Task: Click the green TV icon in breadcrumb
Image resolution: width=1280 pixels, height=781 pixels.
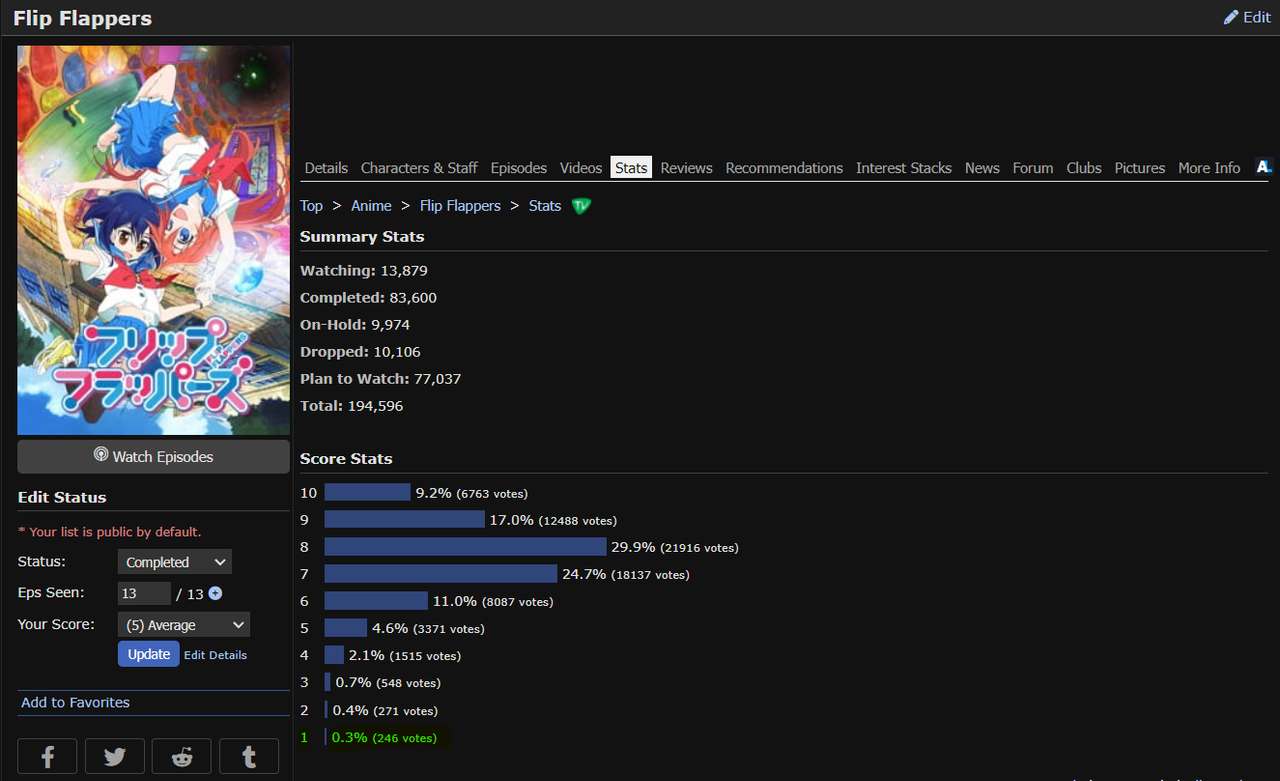Action: coord(581,205)
